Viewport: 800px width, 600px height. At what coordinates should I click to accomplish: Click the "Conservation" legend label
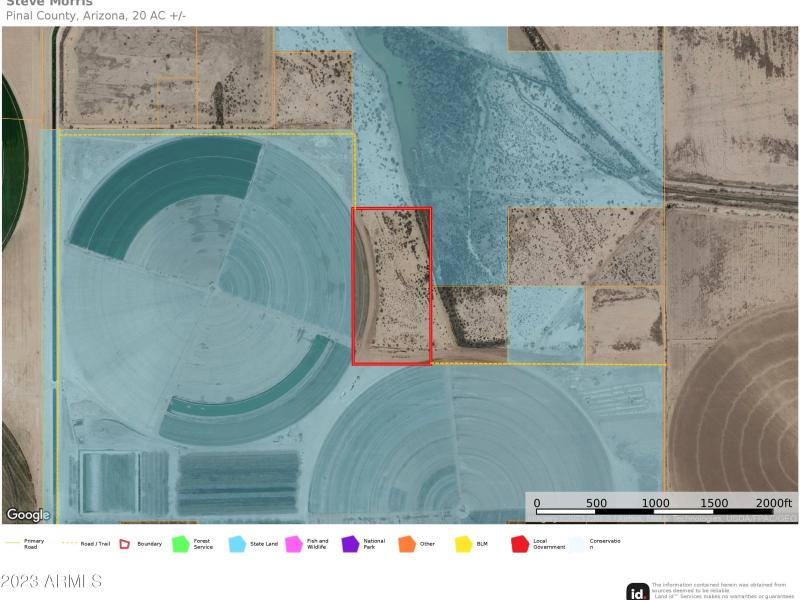tap(605, 544)
